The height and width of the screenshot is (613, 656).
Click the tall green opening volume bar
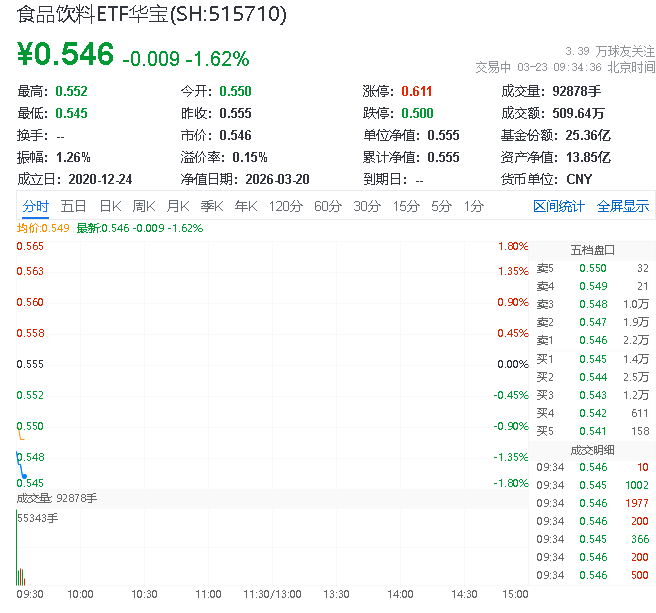pyautogui.click(x=17, y=550)
